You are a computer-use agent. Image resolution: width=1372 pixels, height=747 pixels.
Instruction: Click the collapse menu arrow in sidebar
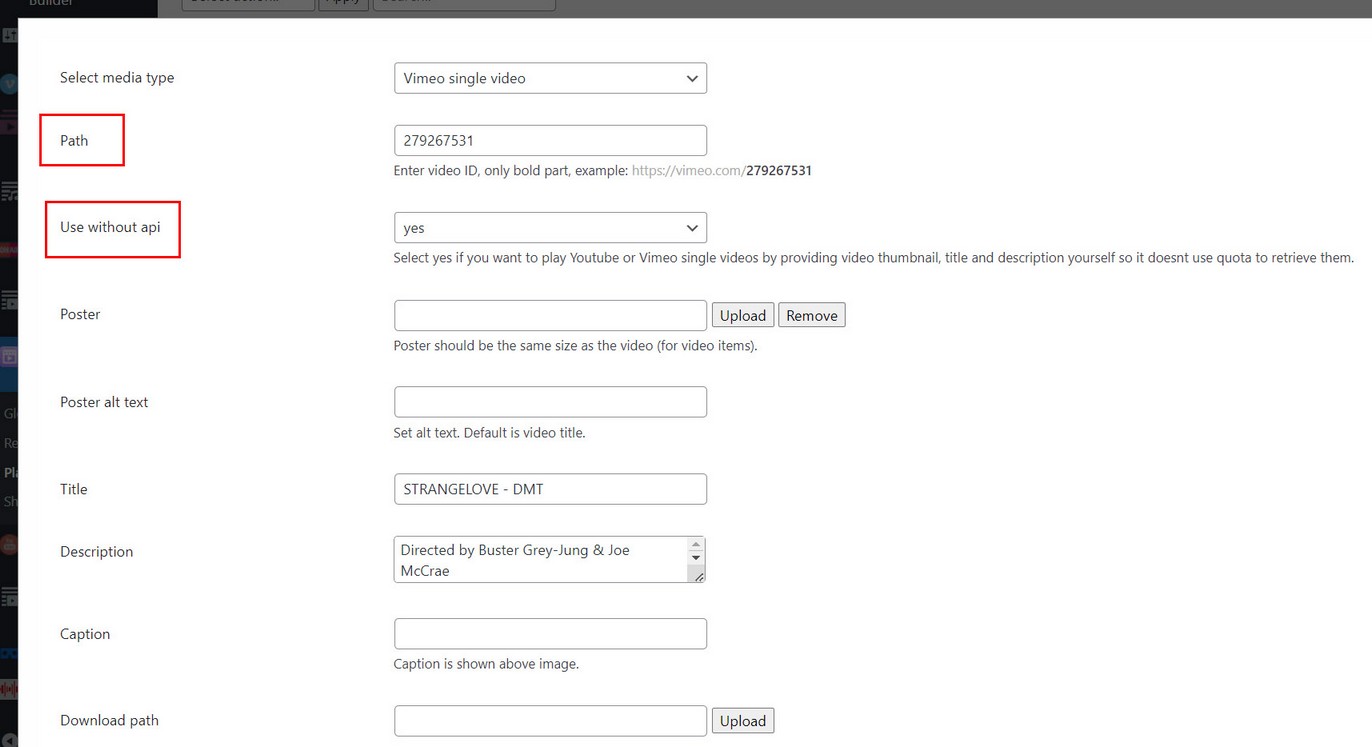coord(9,739)
